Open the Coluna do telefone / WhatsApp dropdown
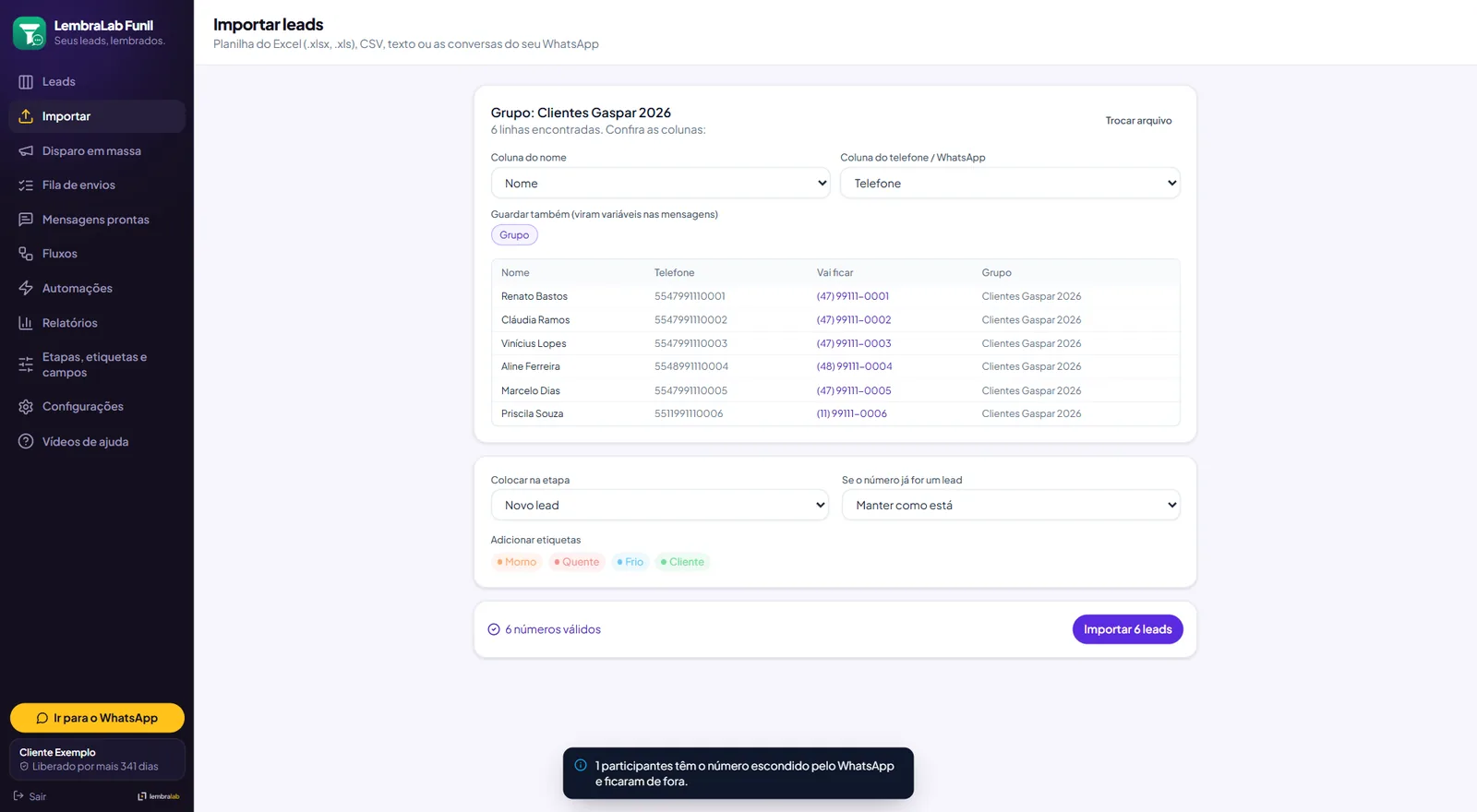The image size is (1477, 812). pos(1010,184)
